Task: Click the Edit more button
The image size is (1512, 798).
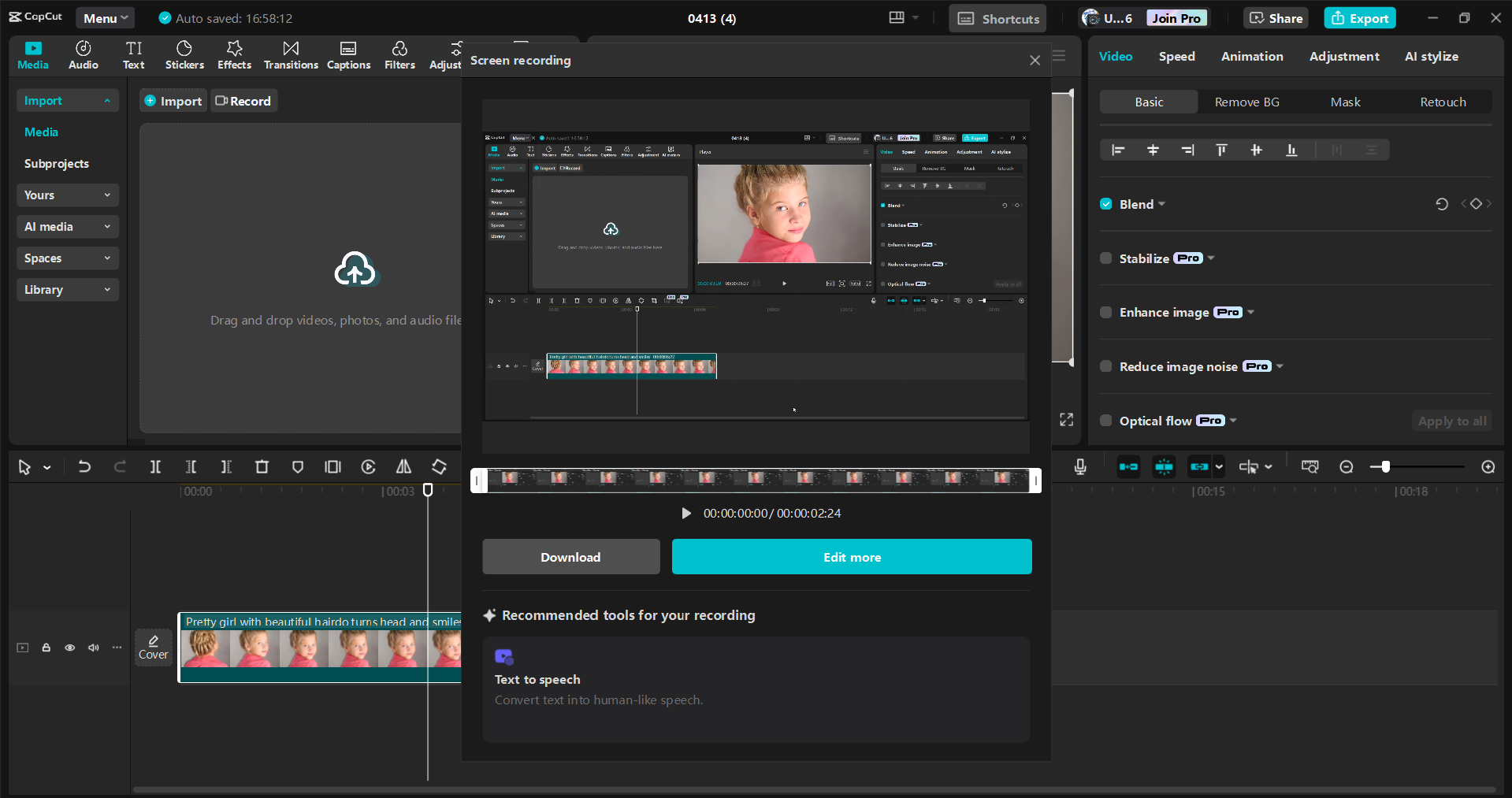Action: coord(852,557)
